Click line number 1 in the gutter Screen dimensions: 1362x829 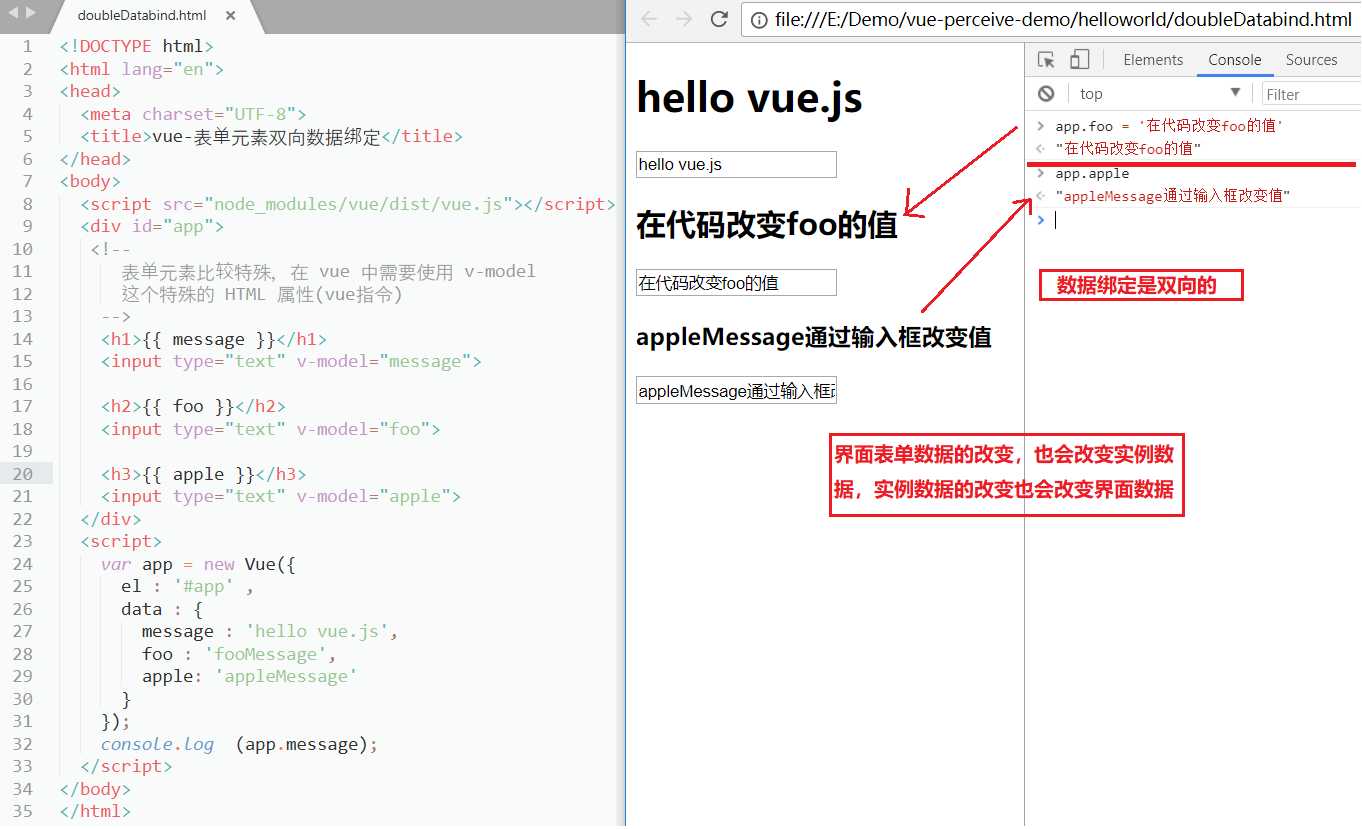27,46
